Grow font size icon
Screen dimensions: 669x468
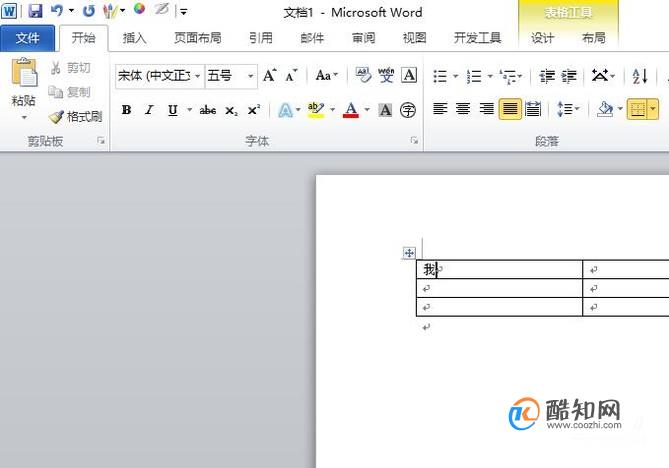pyautogui.click(x=270, y=76)
